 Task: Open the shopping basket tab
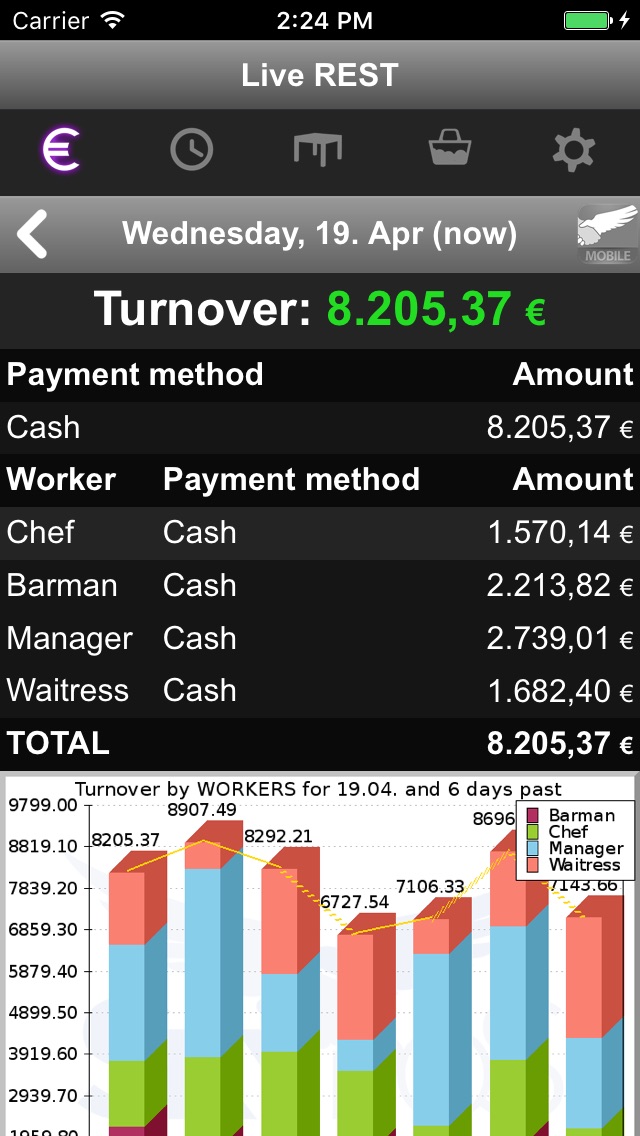click(x=450, y=149)
